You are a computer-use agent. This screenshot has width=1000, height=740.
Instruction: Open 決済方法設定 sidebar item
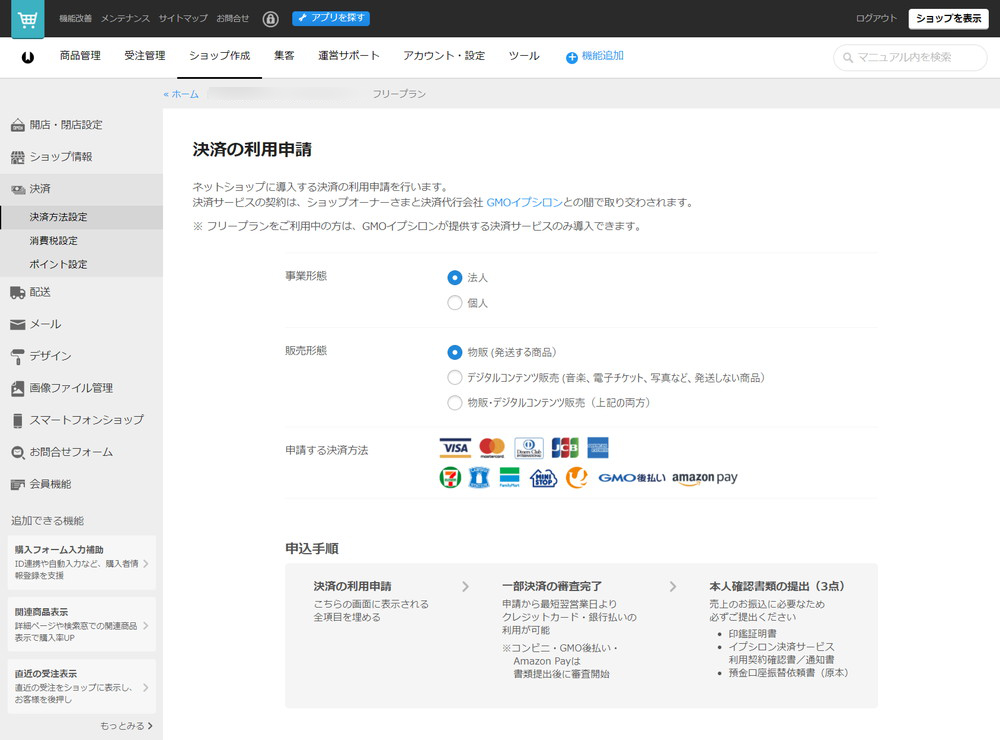point(82,217)
